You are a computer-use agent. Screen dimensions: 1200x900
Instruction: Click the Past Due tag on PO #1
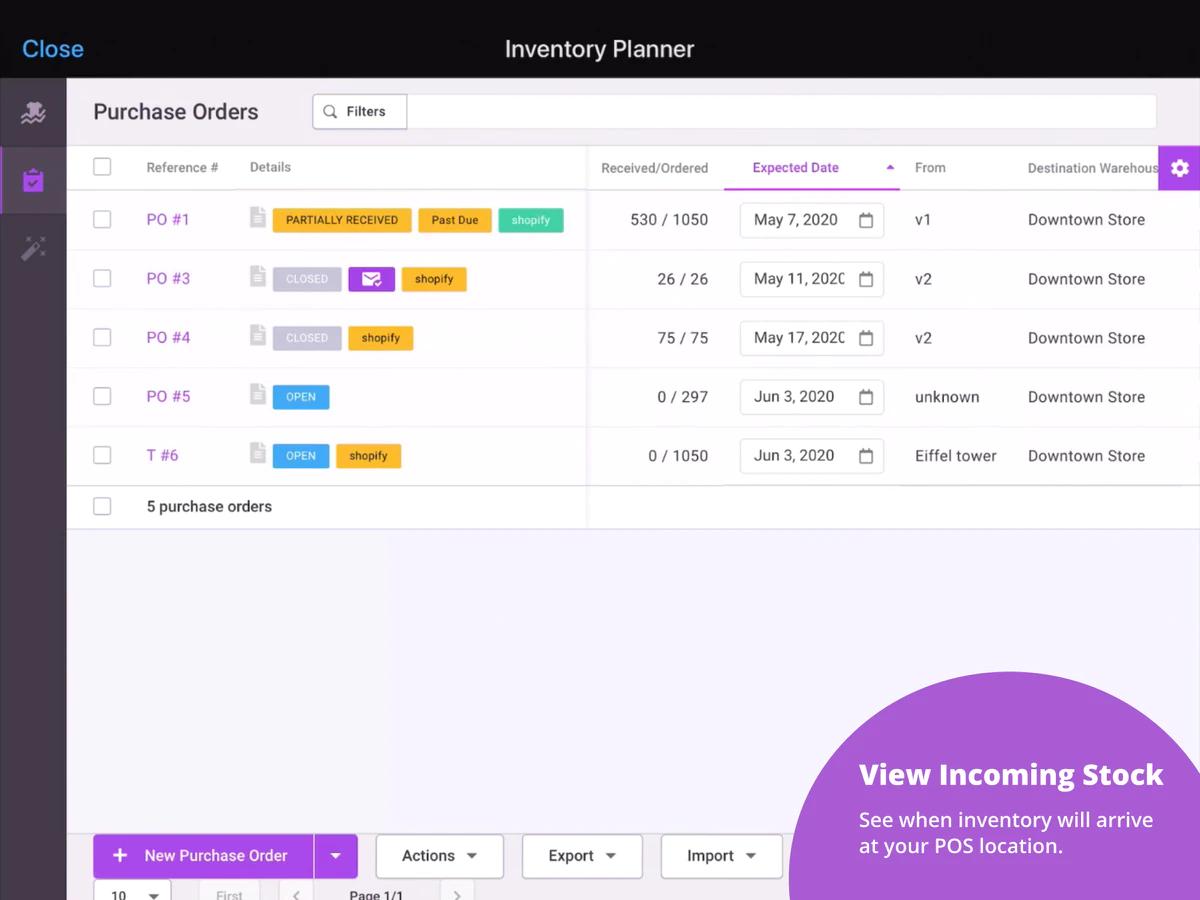pos(455,220)
